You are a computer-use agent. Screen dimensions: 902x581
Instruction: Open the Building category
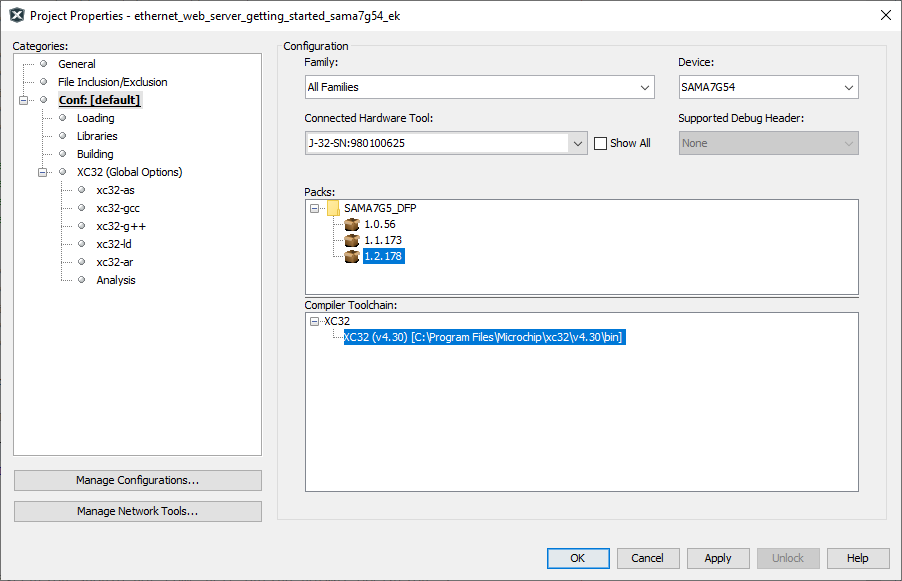(x=95, y=154)
